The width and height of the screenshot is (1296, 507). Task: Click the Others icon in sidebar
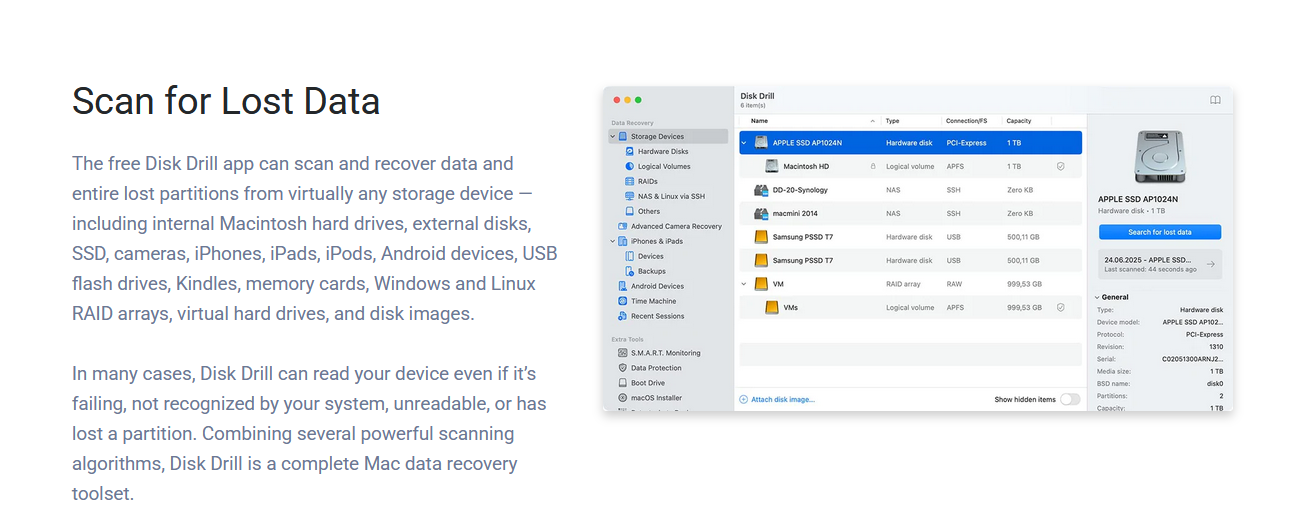point(630,211)
